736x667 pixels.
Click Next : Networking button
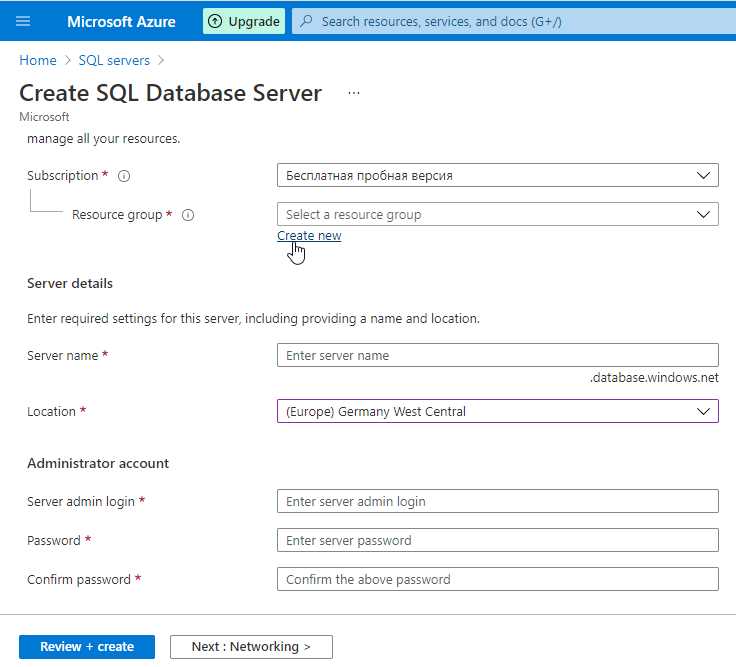coord(251,647)
